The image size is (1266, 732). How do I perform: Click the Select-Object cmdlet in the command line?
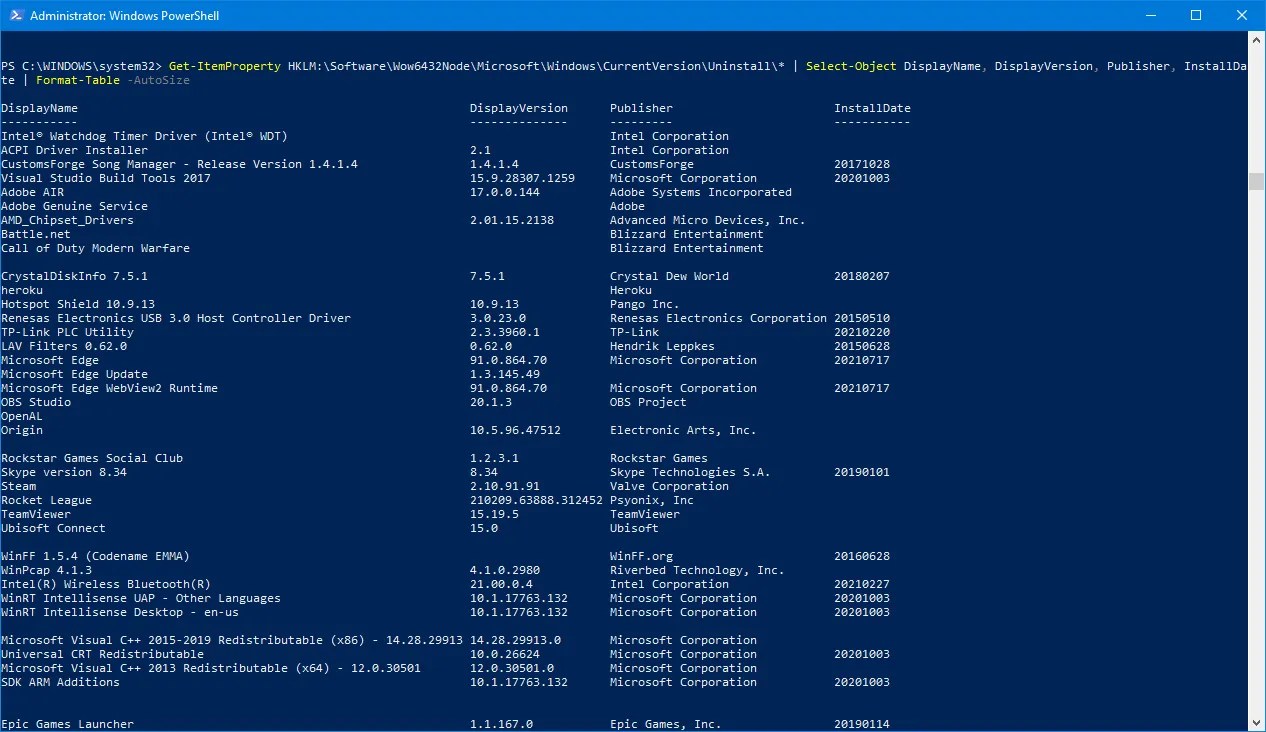pyautogui.click(x=849, y=65)
